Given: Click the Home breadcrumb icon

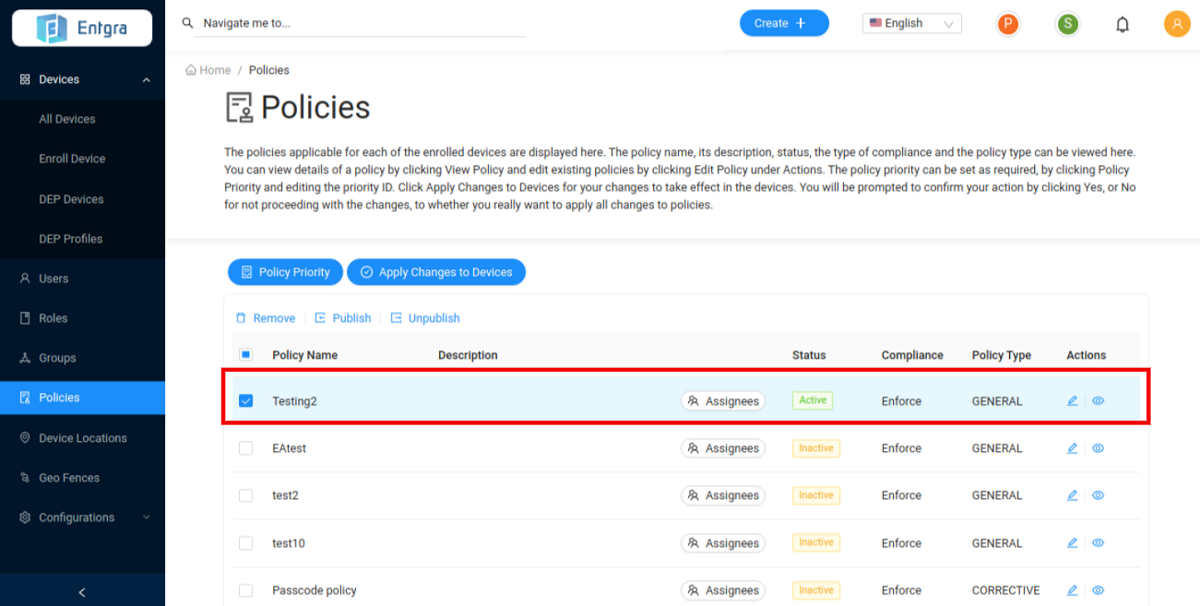Looking at the screenshot, I should [x=191, y=70].
